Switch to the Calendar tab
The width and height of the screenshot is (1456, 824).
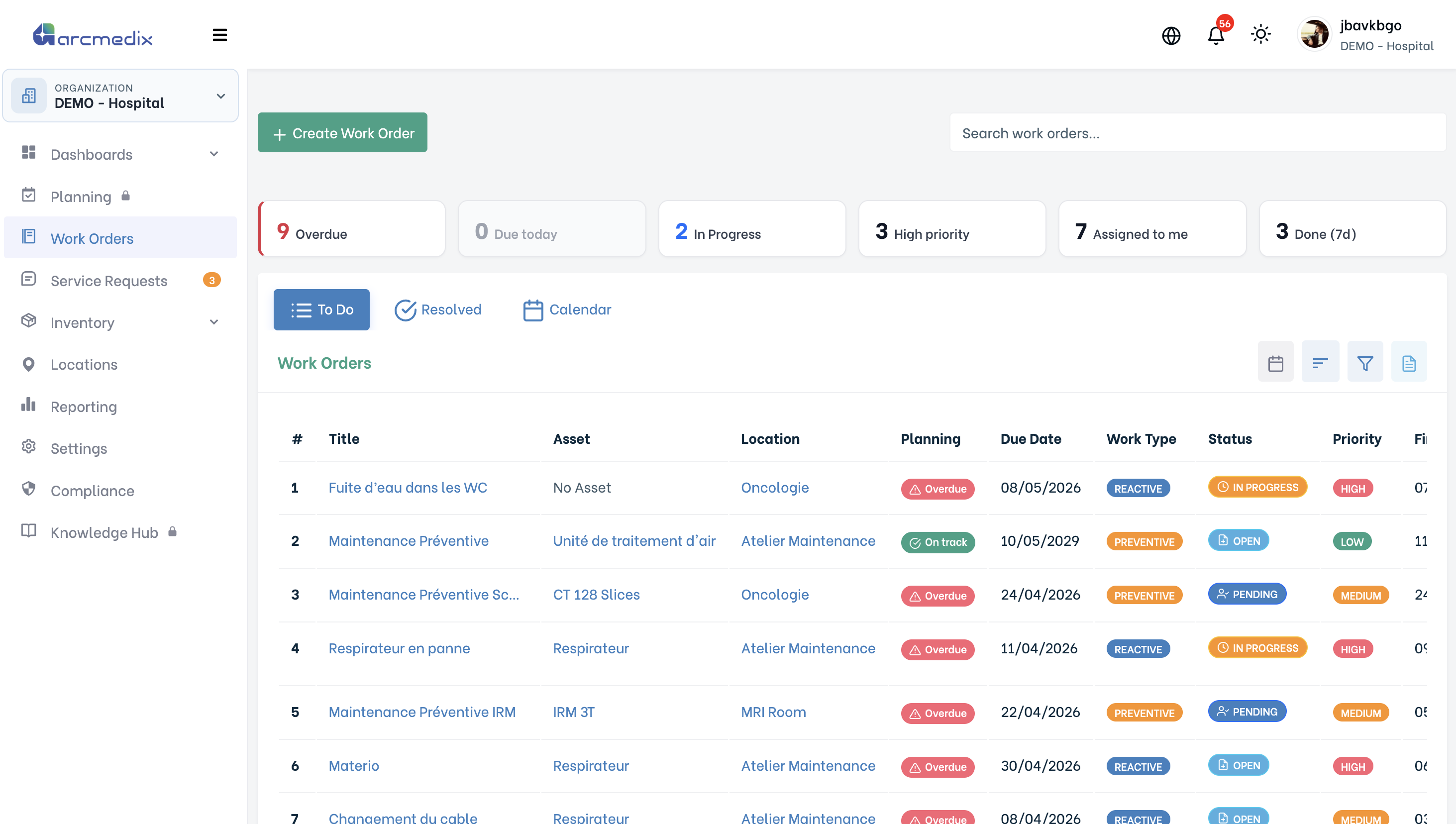[567, 309]
